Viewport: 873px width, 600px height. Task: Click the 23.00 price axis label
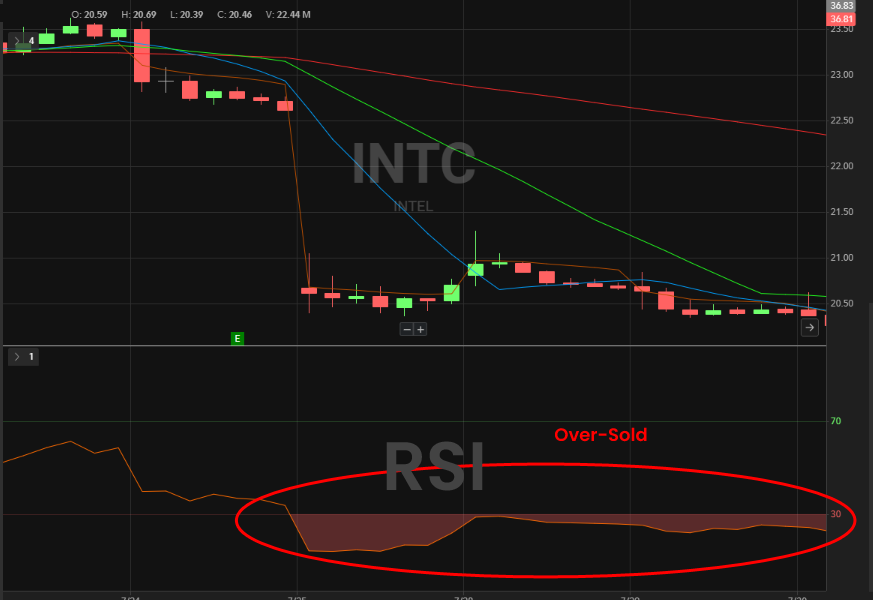pyautogui.click(x=842, y=75)
